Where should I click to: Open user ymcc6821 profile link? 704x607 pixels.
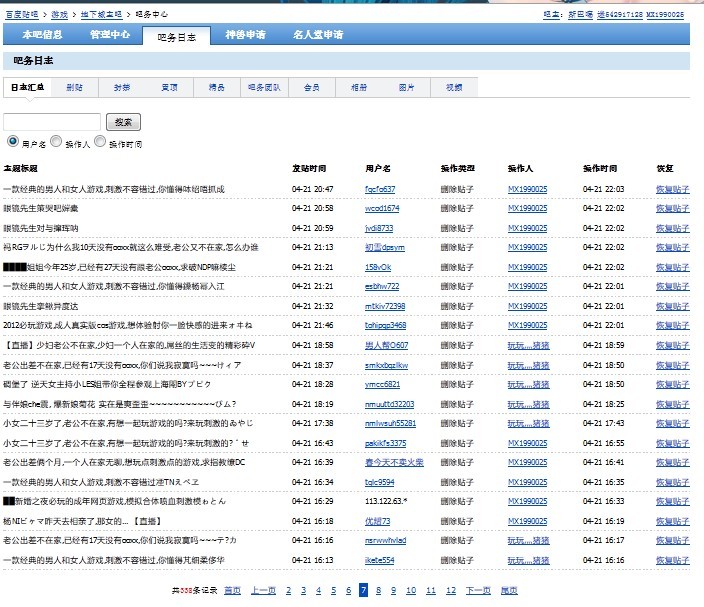tap(382, 384)
